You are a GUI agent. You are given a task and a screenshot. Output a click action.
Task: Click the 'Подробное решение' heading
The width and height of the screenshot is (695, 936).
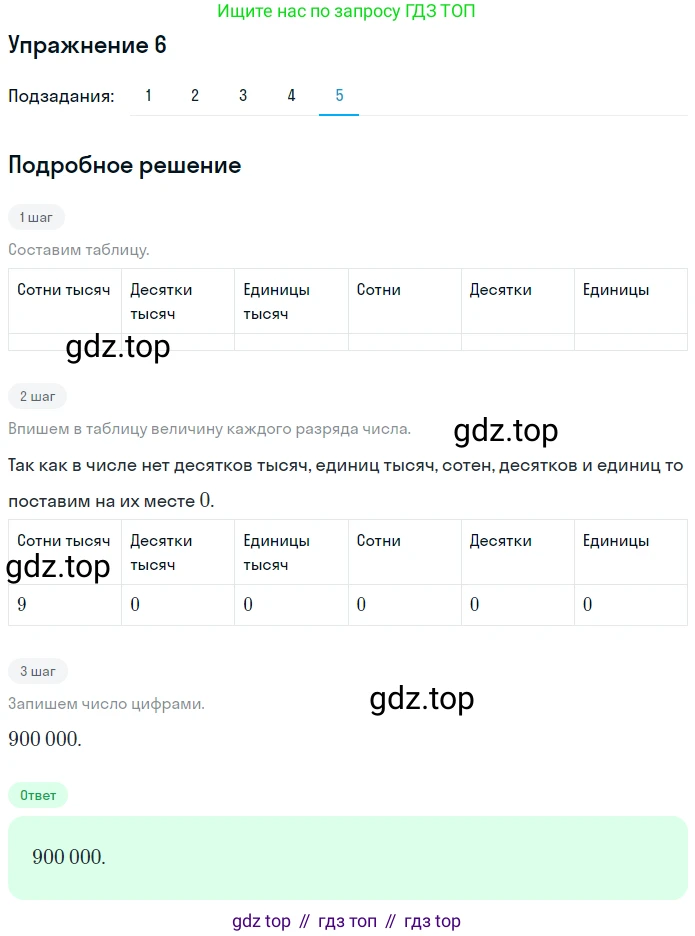[125, 165]
